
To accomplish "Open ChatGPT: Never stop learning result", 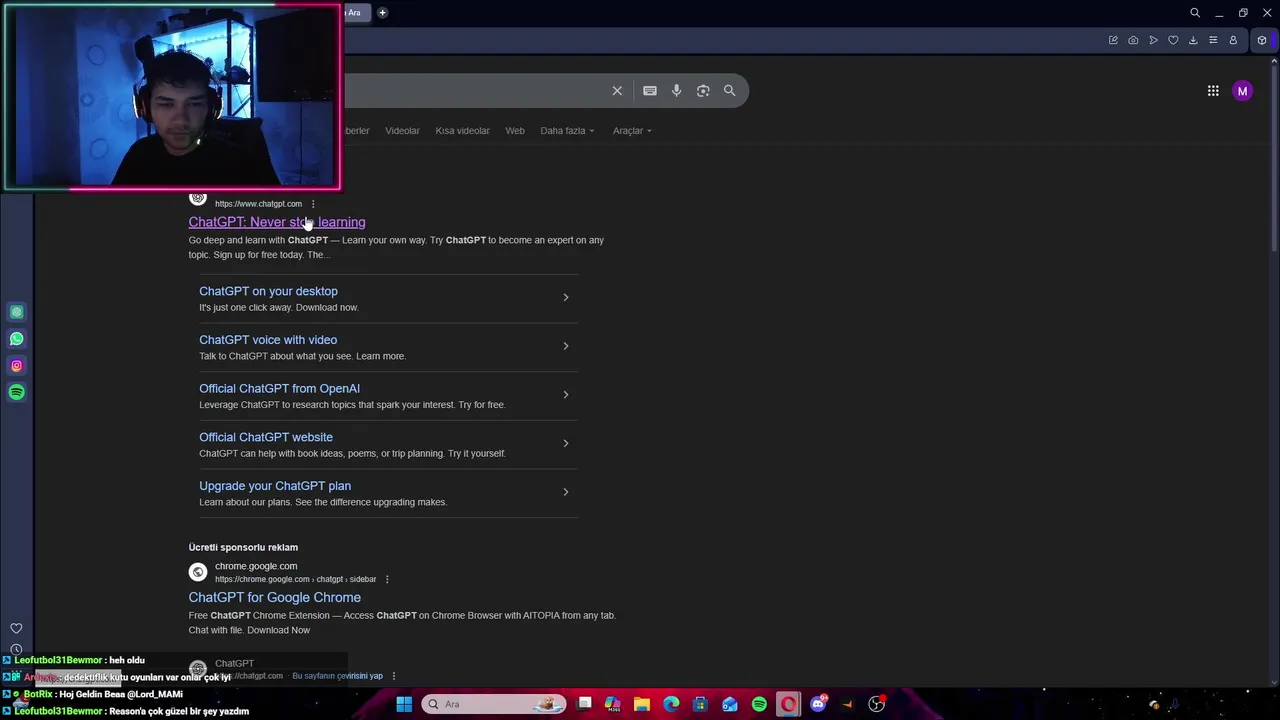I will (277, 222).
